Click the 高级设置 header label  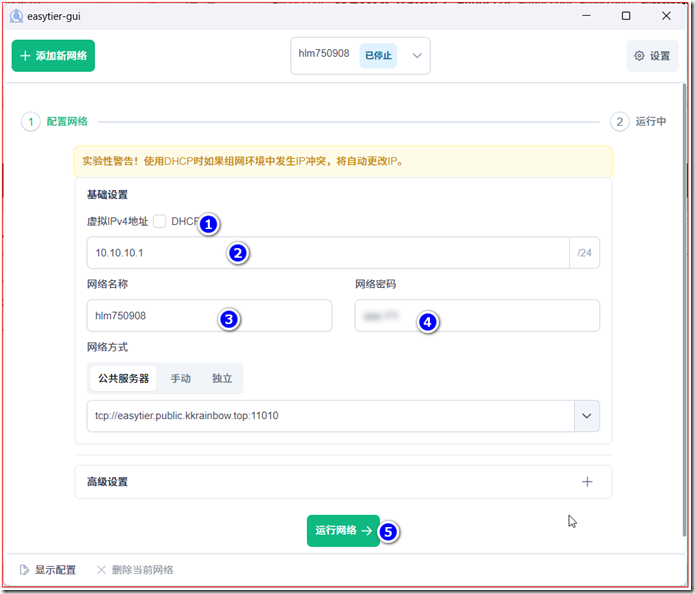pos(107,482)
